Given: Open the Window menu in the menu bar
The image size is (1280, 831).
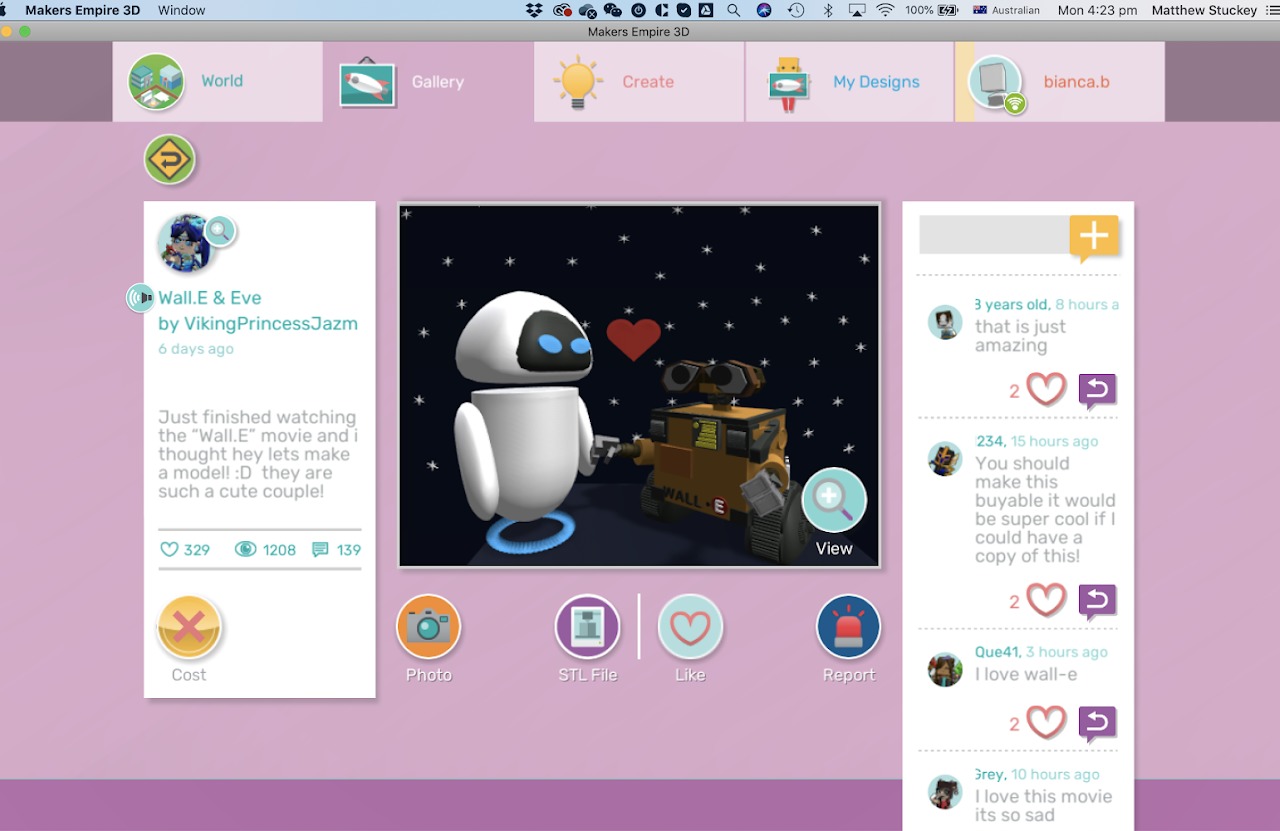Looking at the screenshot, I should point(182,10).
